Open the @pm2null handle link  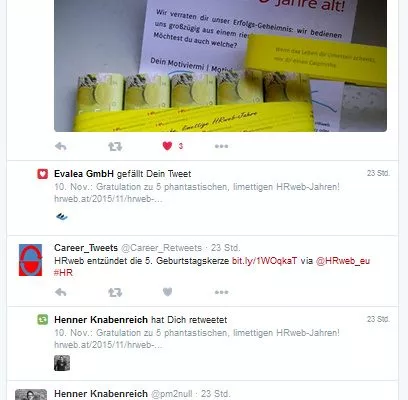click(x=172, y=394)
